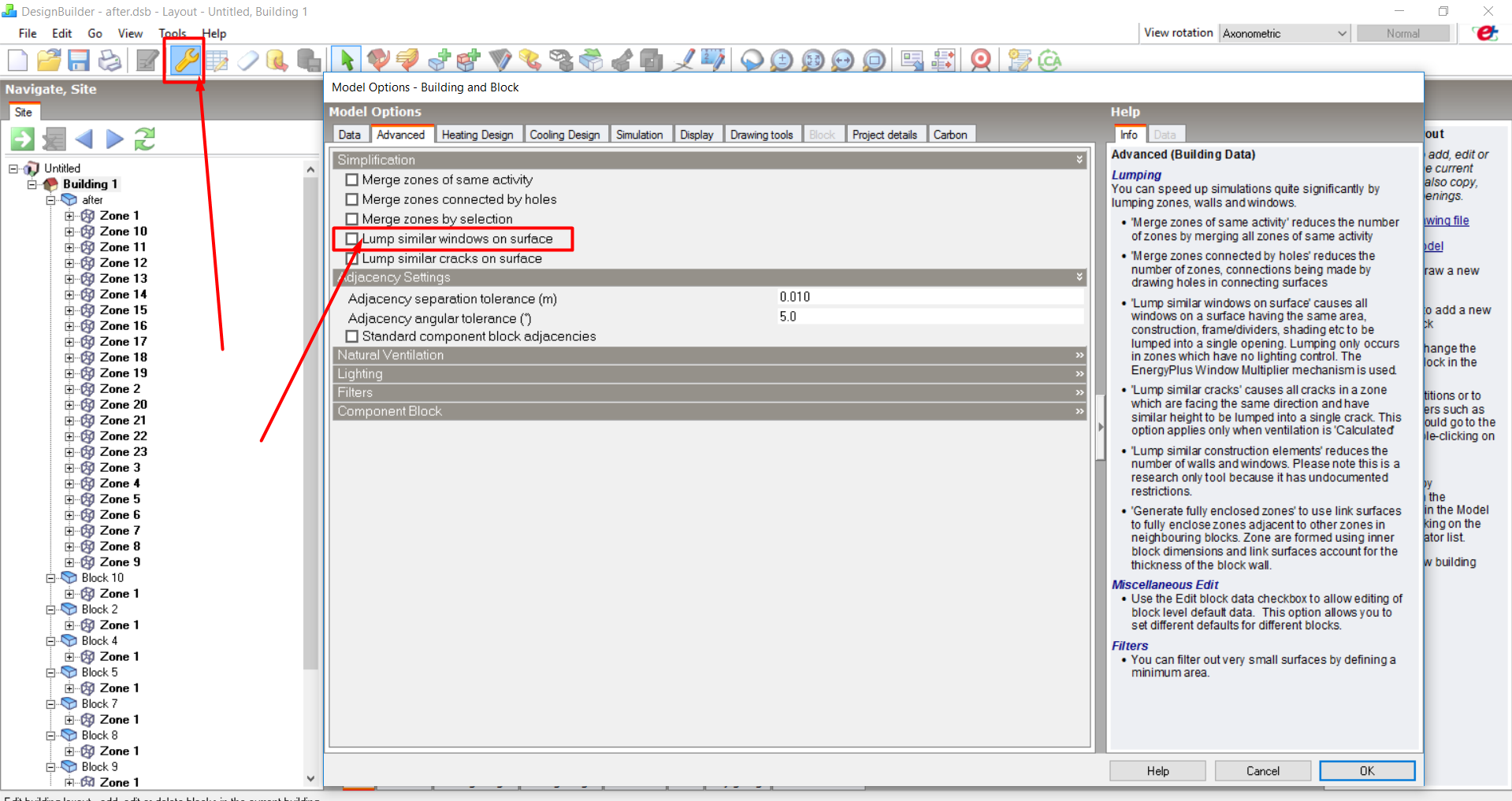
Task: Expand Zone 10 in the tree
Action: click(x=69, y=232)
